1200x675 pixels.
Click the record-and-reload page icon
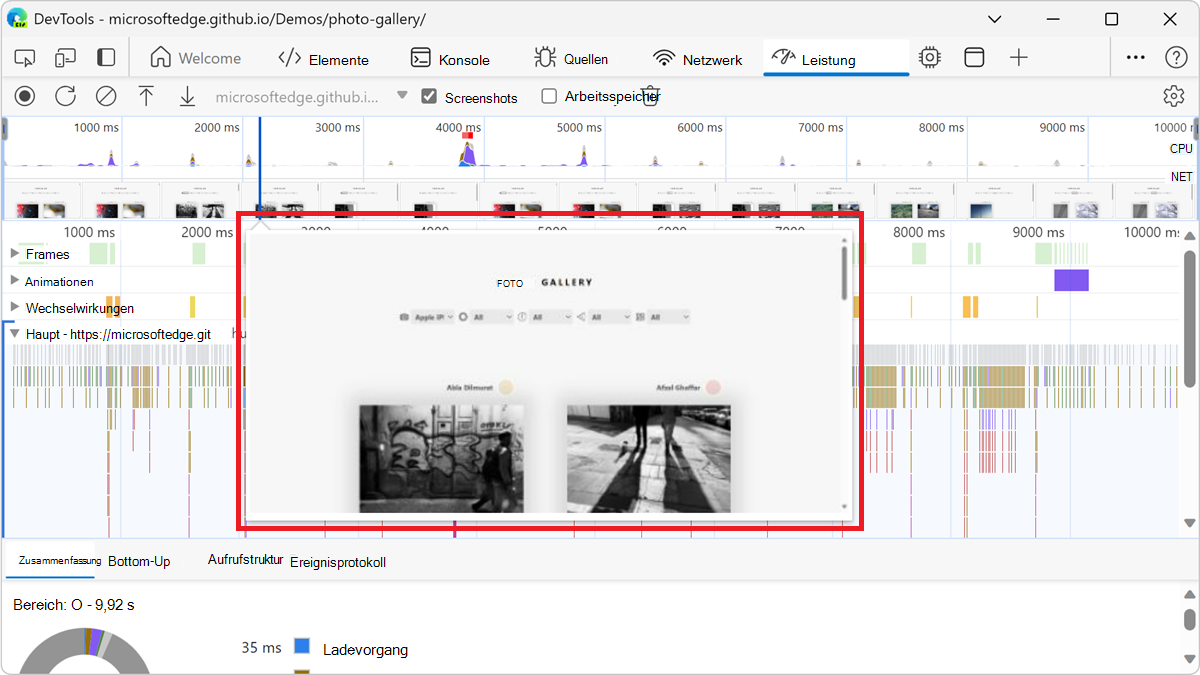click(x=65, y=96)
